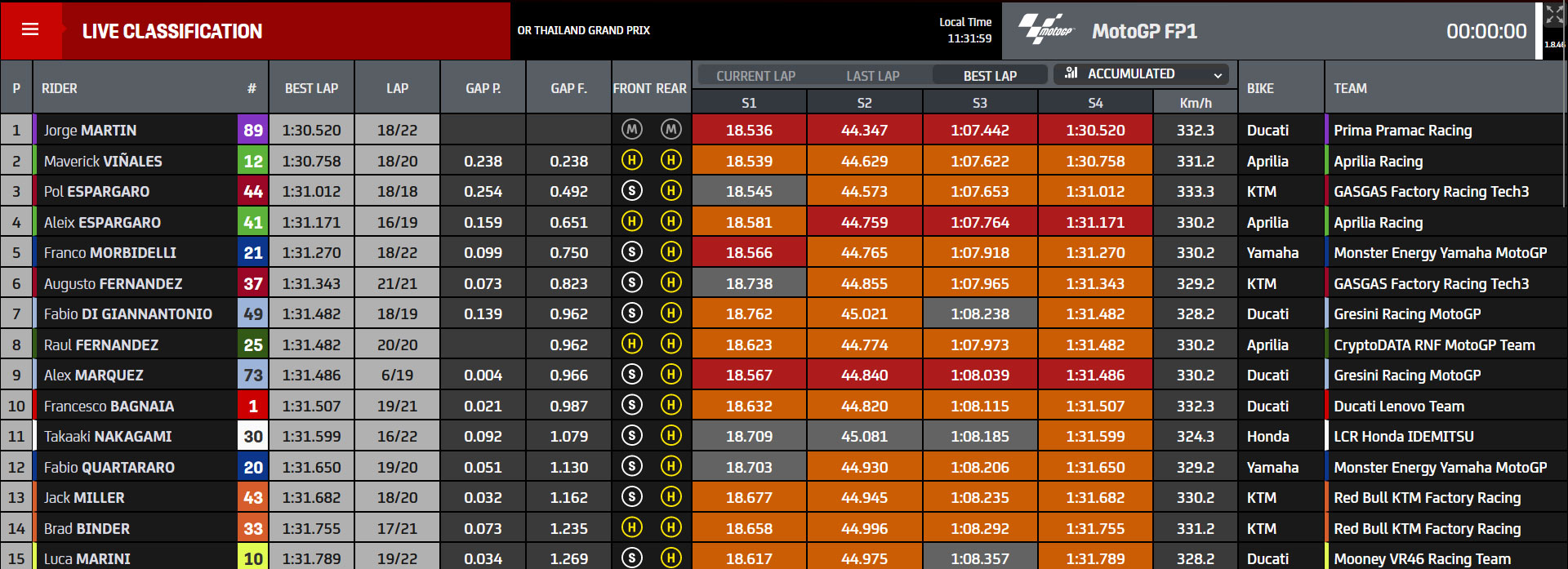Click the accumulated chart icon

pyautogui.click(x=1071, y=73)
